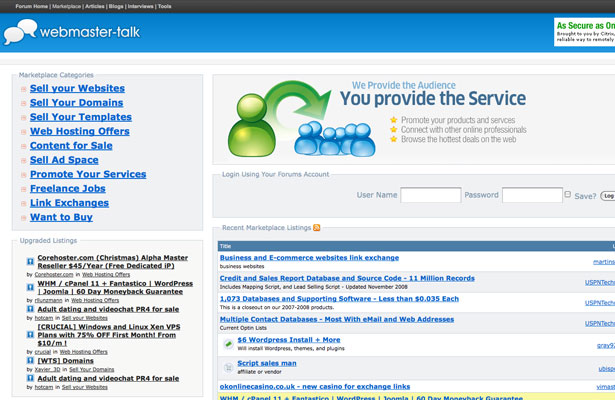
Task: Open Corehoster.com Alpha Master Reseller upgraded listing
Action: click(113, 262)
